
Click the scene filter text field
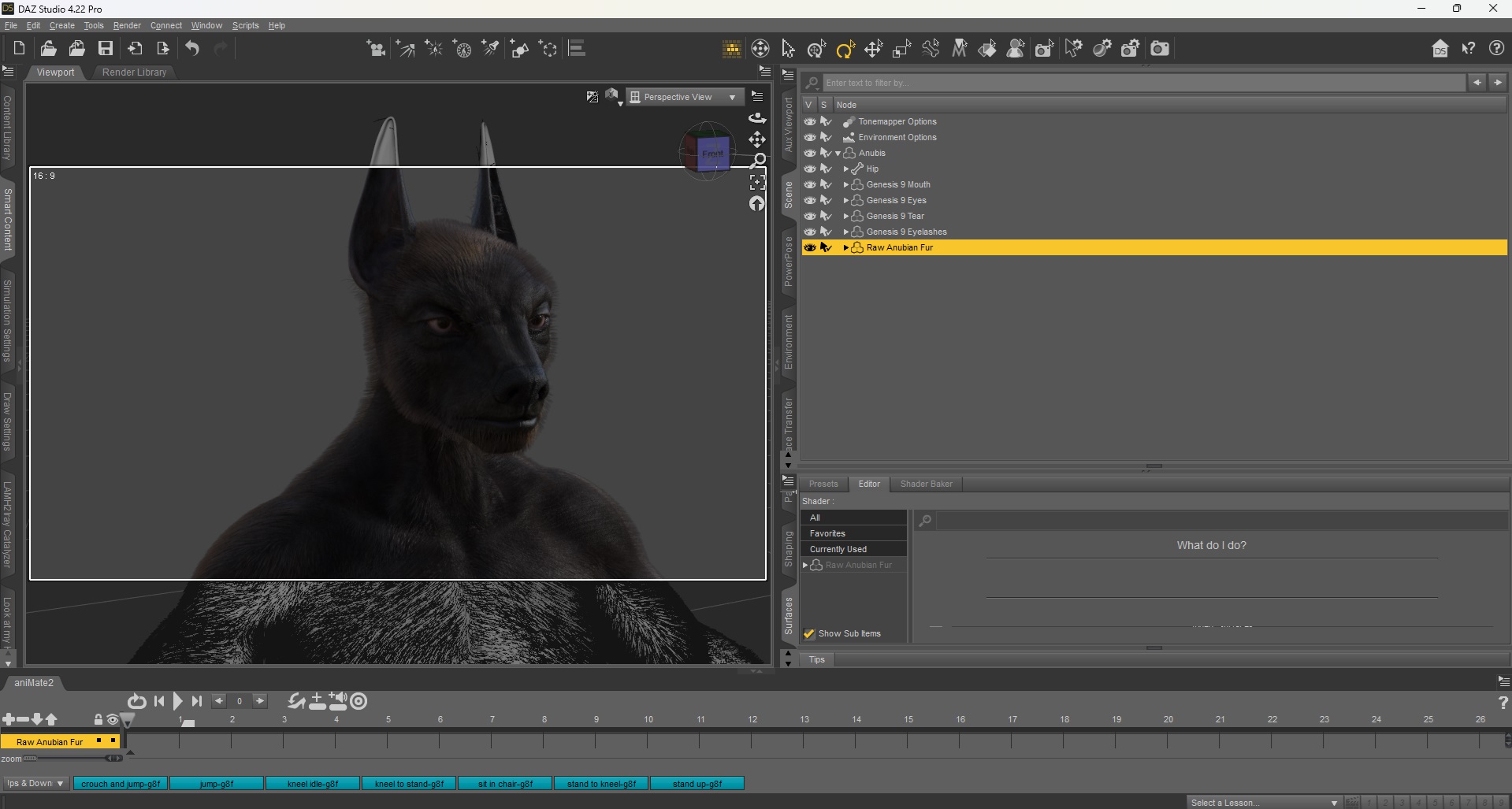click(x=1144, y=83)
